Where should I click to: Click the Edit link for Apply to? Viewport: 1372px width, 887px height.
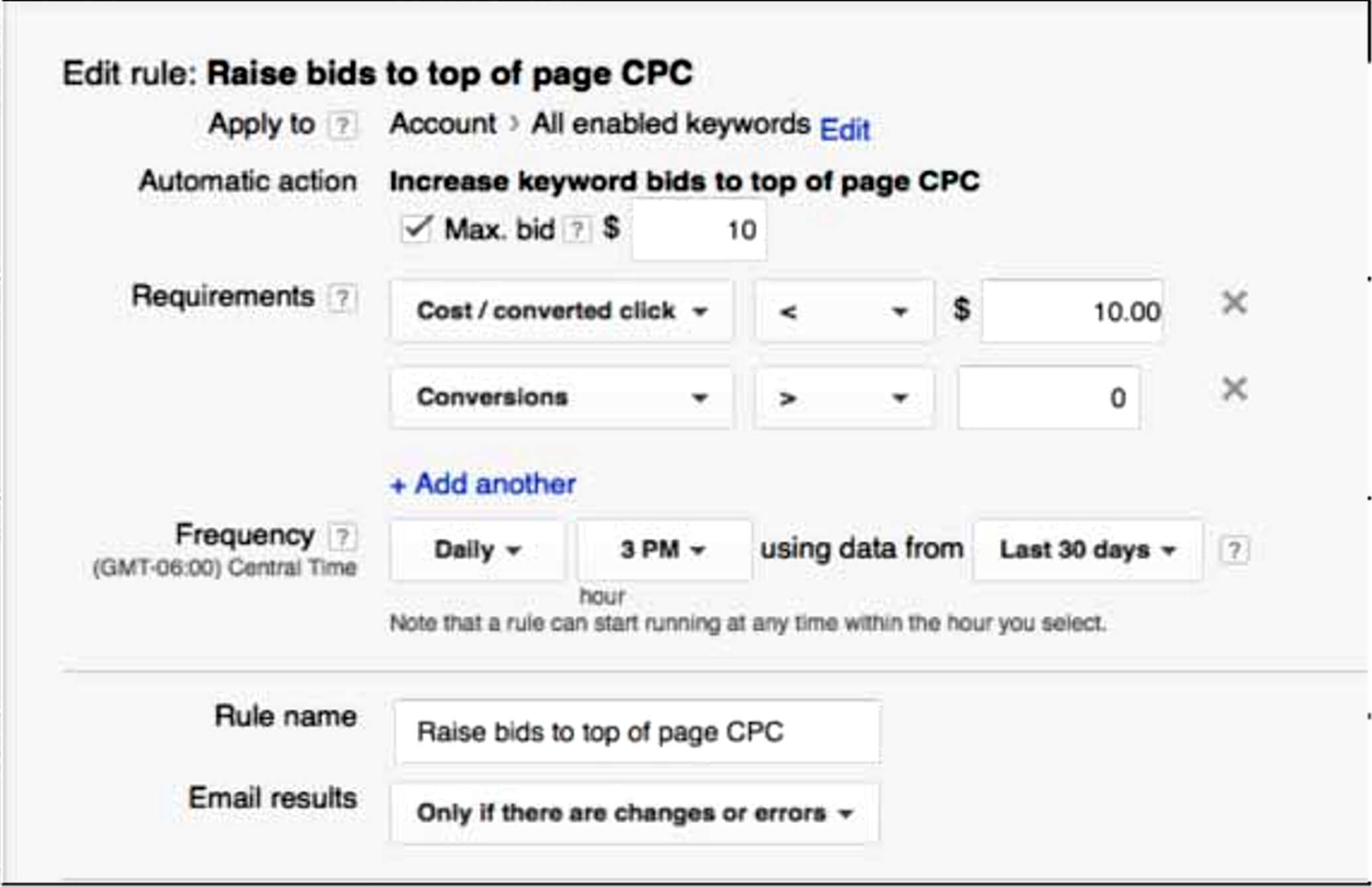click(x=845, y=129)
